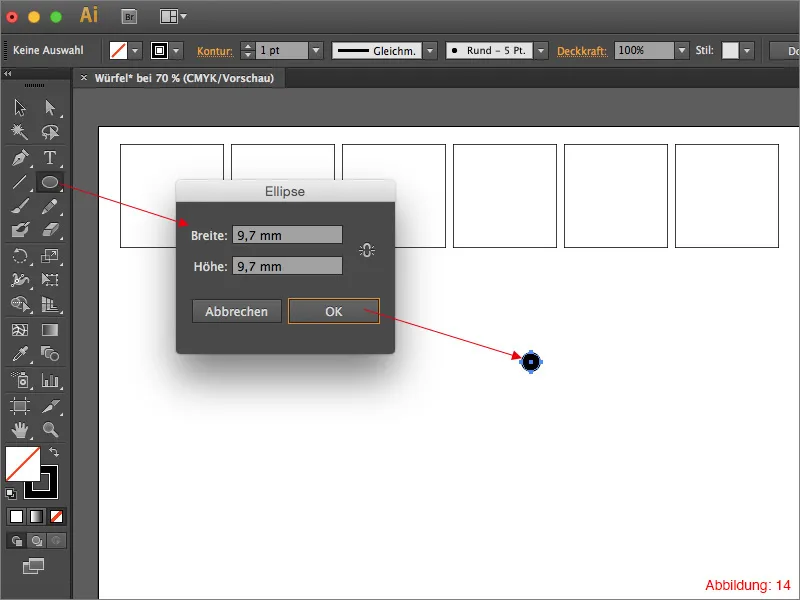
Task: Click the Breite input field
Action: click(x=287, y=235)
